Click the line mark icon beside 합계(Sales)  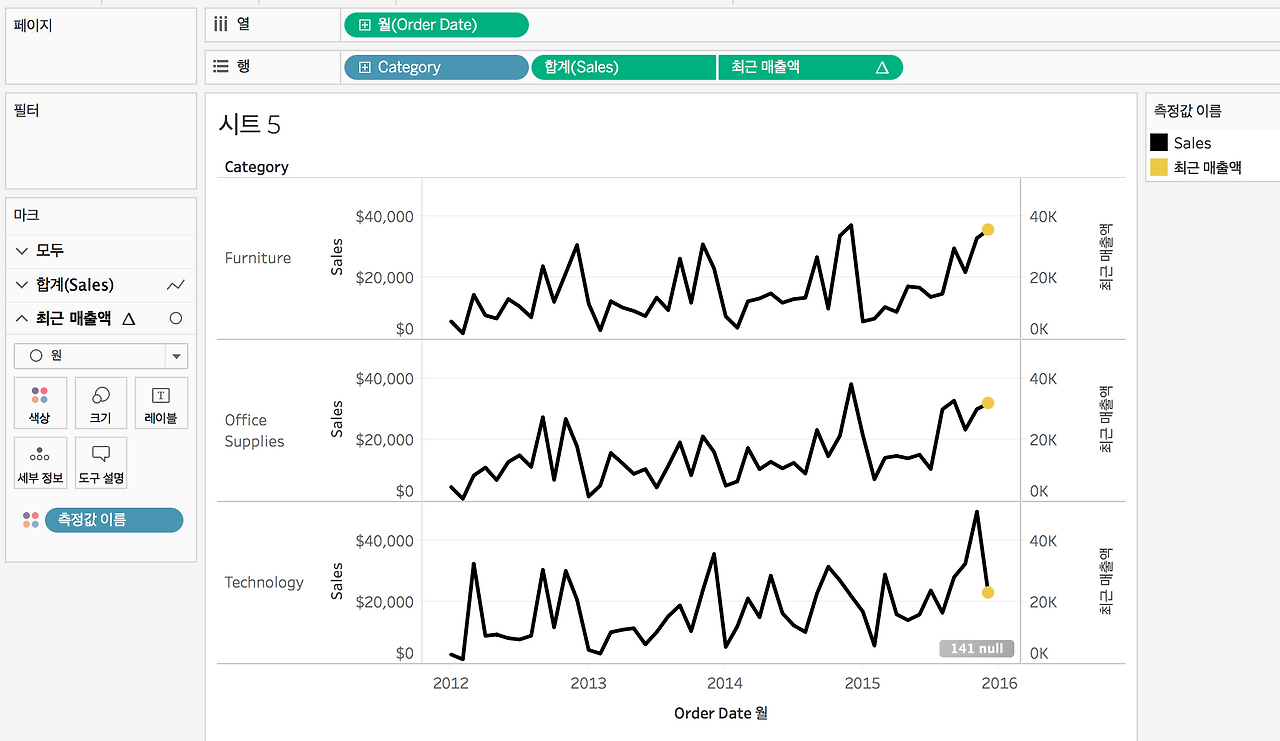pos(176,285)
